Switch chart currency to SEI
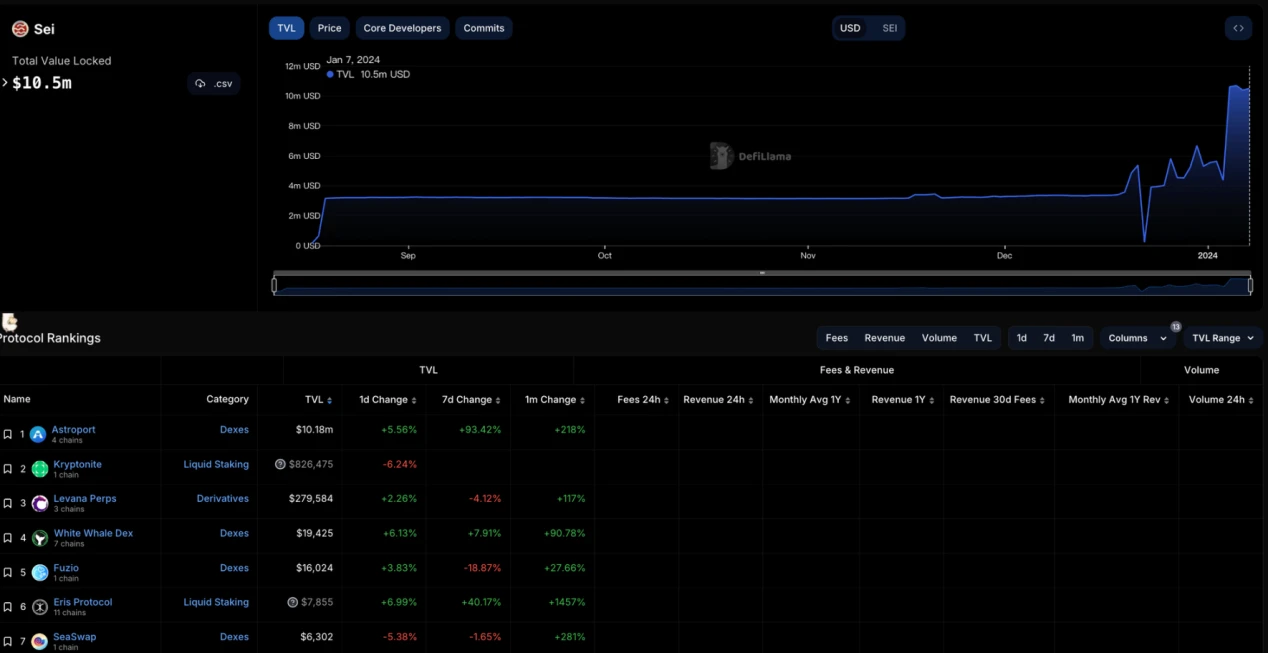This screenshot has height=653, width=1268. 889,28
